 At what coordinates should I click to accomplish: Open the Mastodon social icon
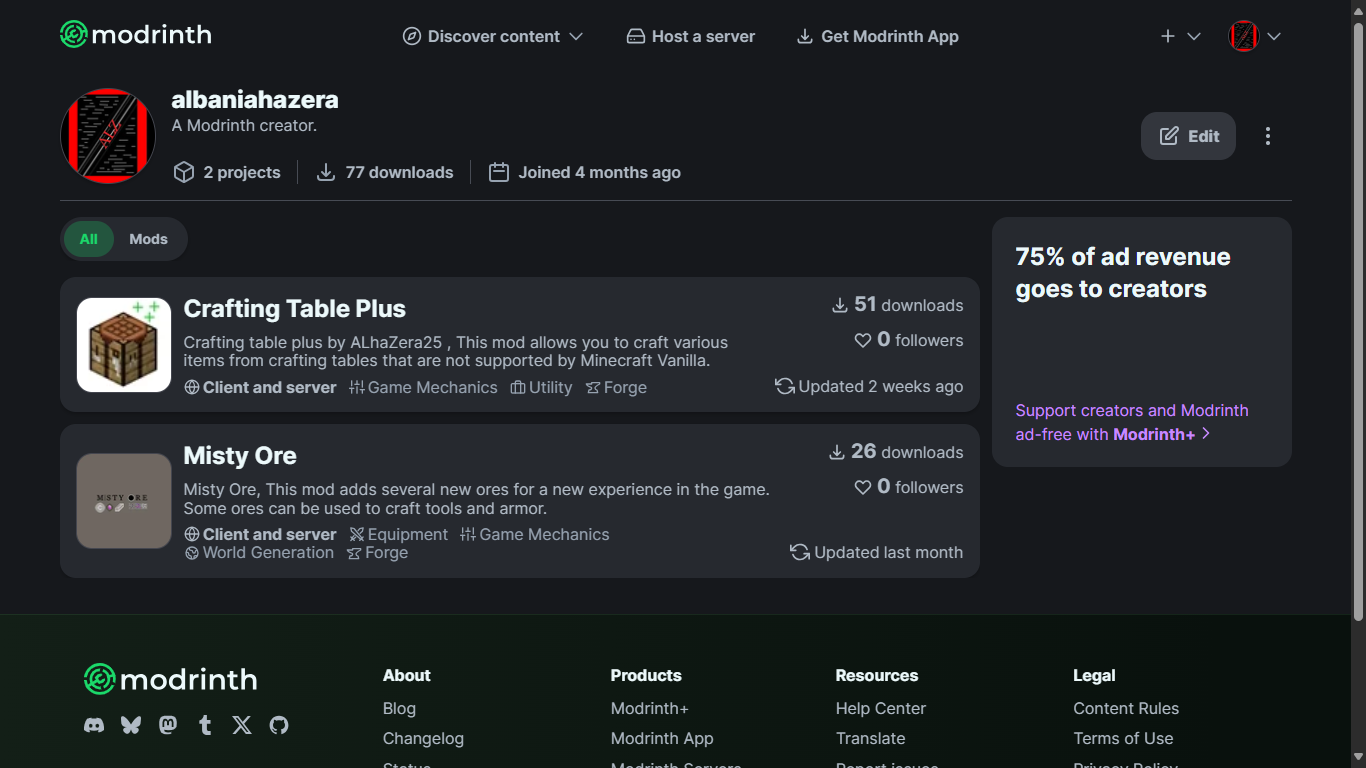coord(168,725)
